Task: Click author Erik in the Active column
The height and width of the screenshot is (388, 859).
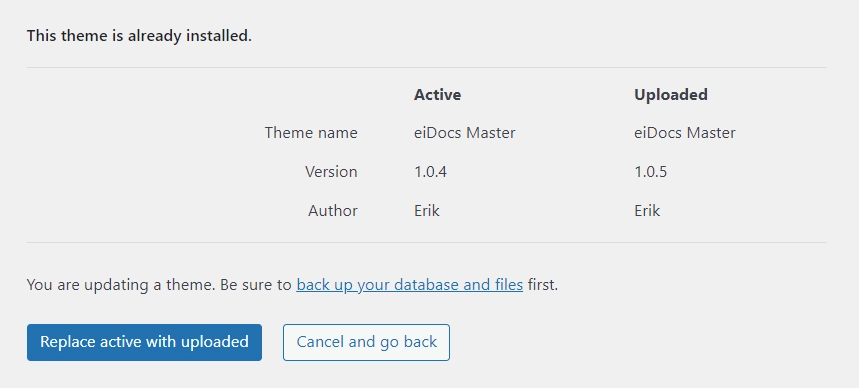Action: (x=427, y=210)
